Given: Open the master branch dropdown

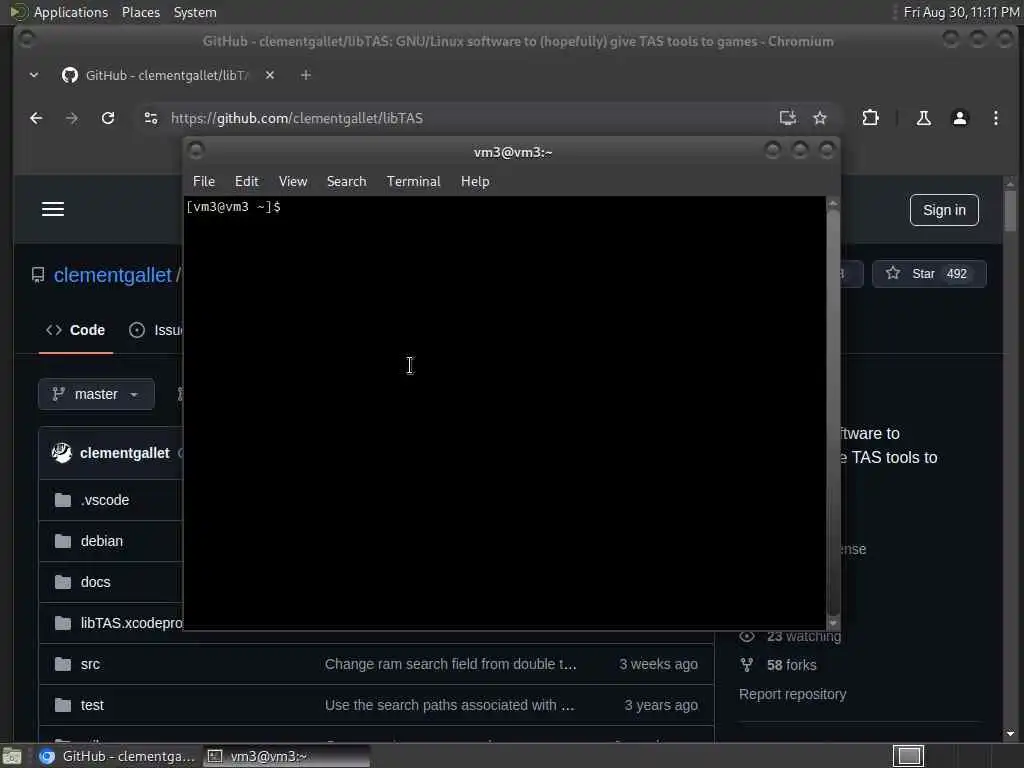Looking at the screenshot, I should [x=96, y=394].
